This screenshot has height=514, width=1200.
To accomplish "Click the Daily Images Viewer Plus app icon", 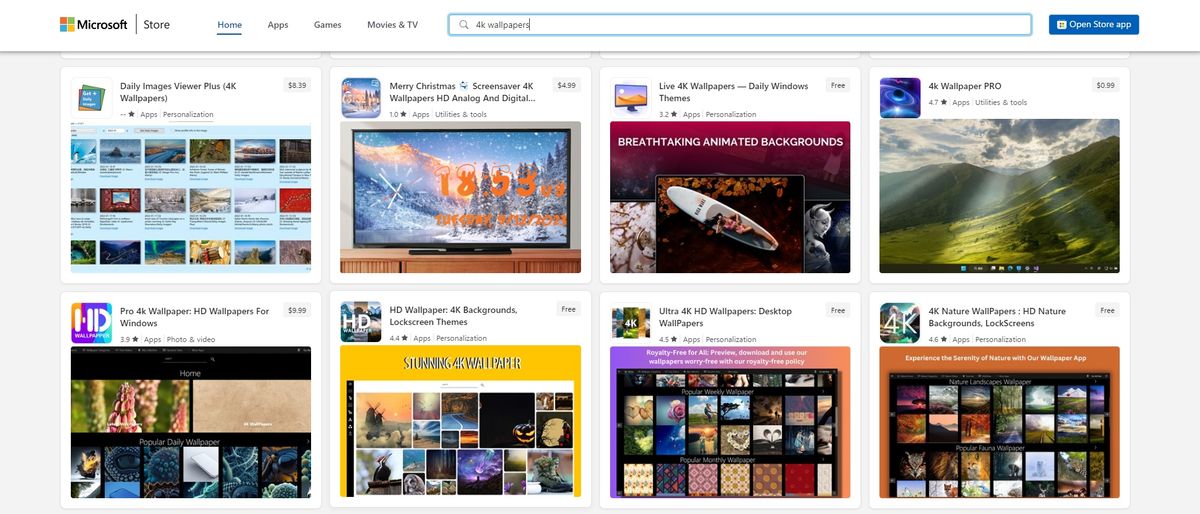I will [92, 98].
